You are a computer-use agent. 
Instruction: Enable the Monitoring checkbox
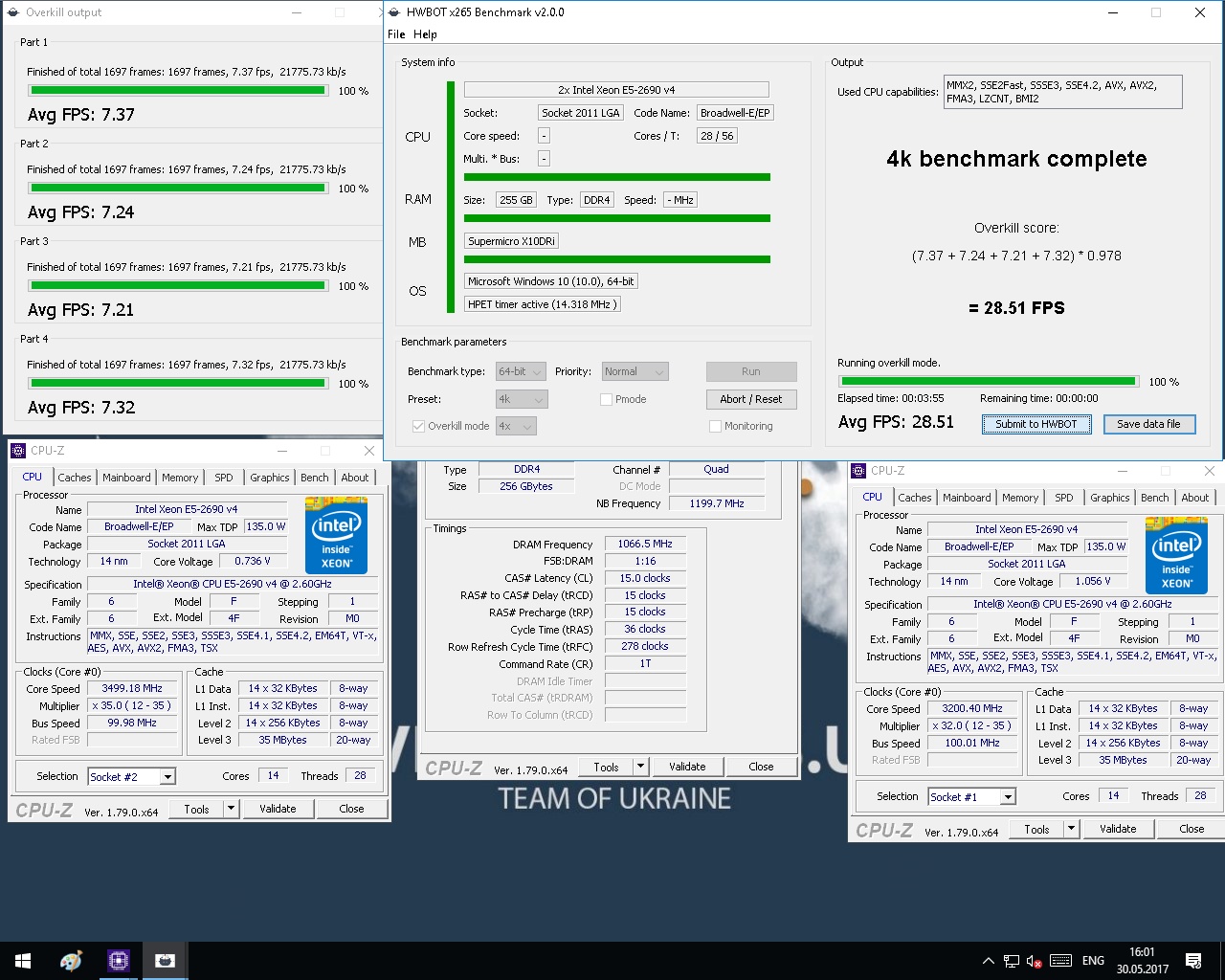tap(715, 426)
